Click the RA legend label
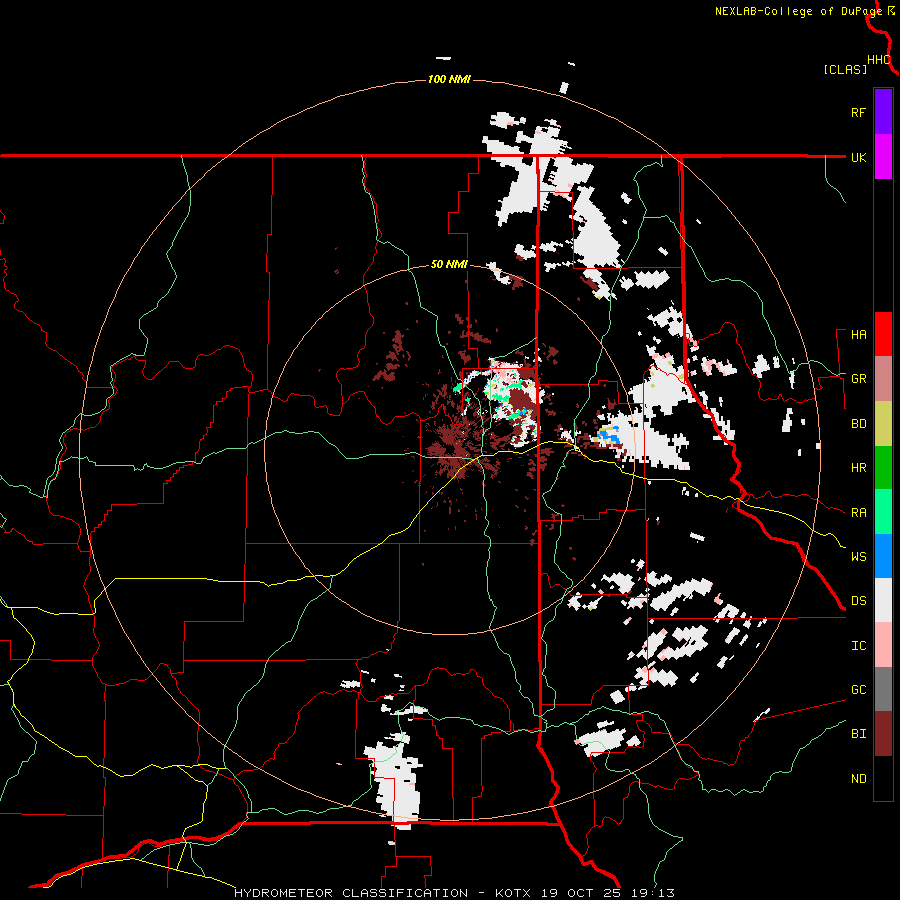This screenshot has height=900, width=900. click(858, 513)
